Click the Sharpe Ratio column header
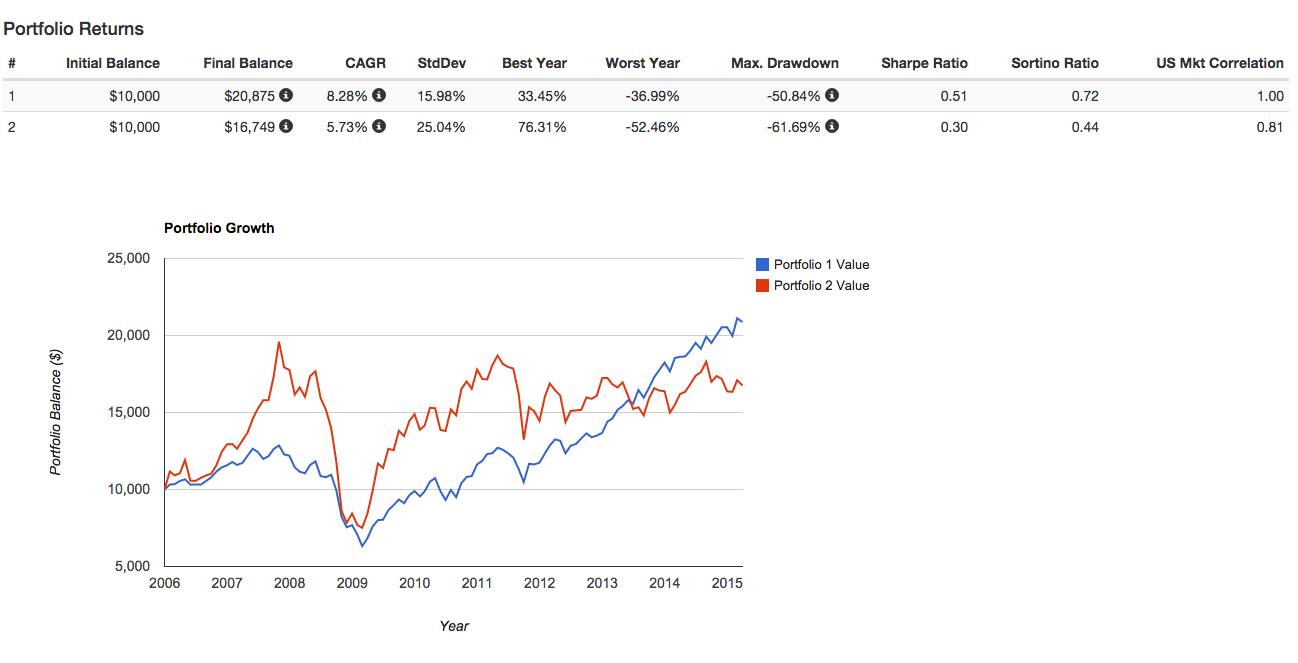The height and width of the screenshot is (663, 1298). (x=924, y=63)
